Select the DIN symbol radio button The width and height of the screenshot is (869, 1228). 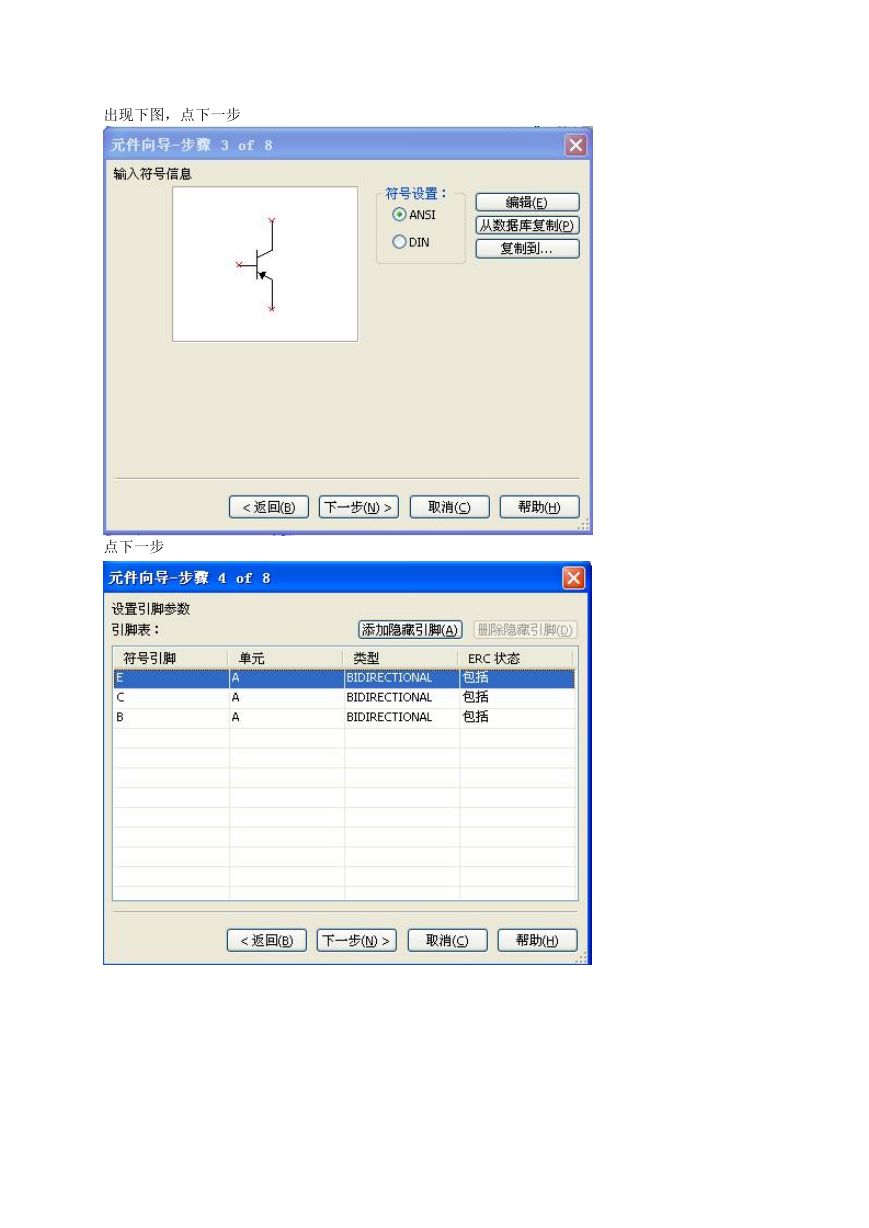(400, 242)
